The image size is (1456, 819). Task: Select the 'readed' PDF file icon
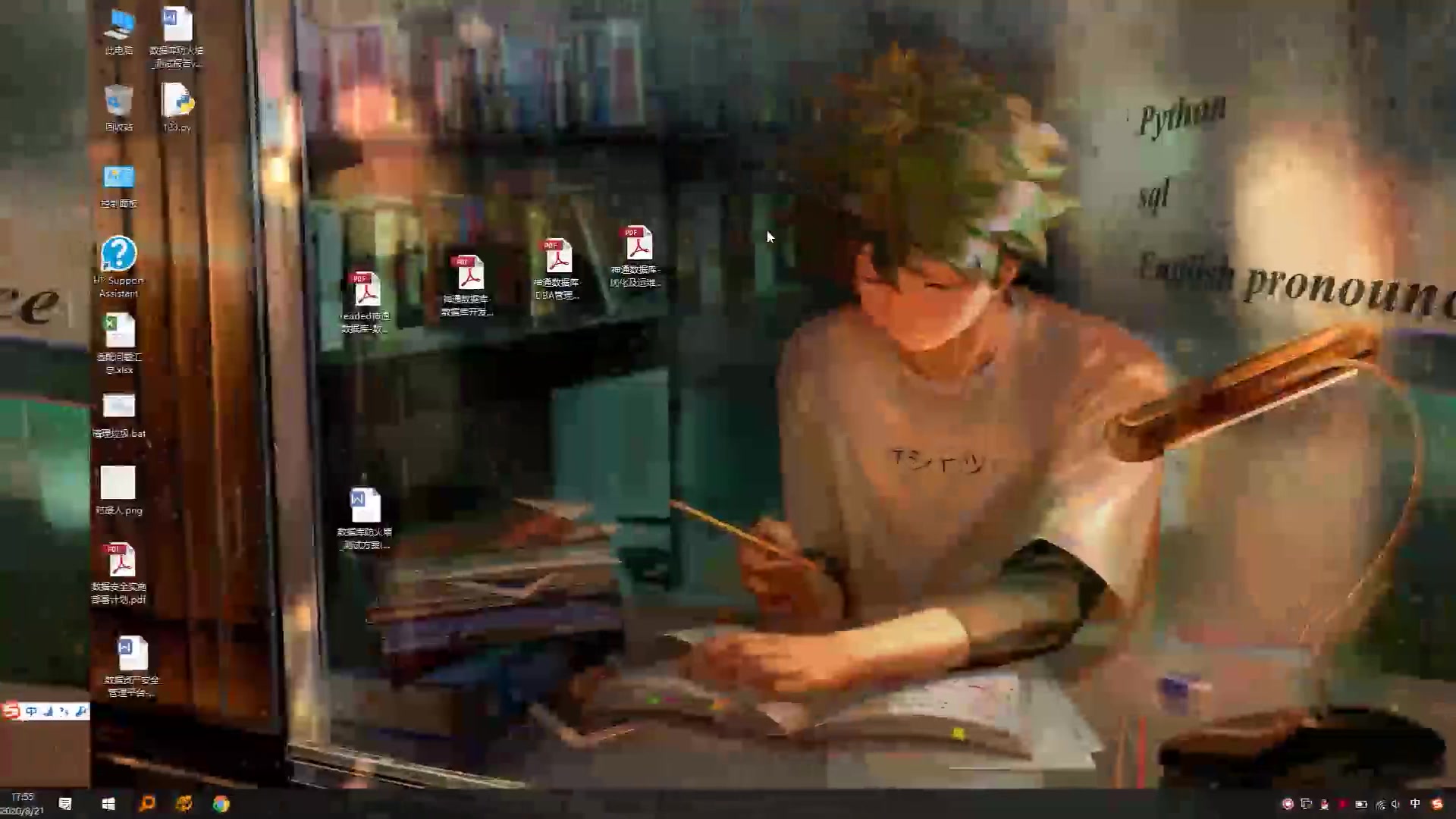point(365,291)
